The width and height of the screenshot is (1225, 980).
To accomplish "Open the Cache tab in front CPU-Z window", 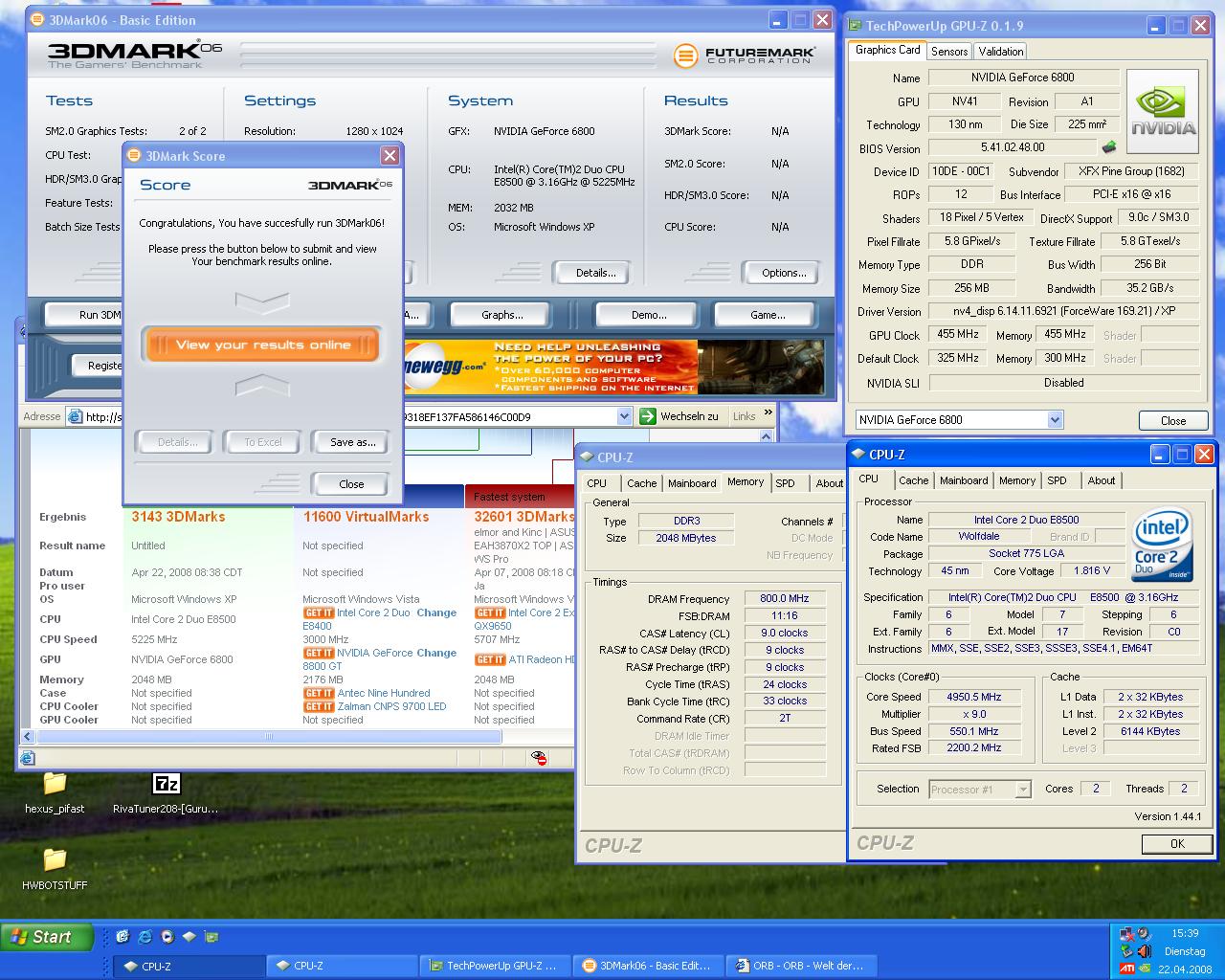I will point(913,480).
